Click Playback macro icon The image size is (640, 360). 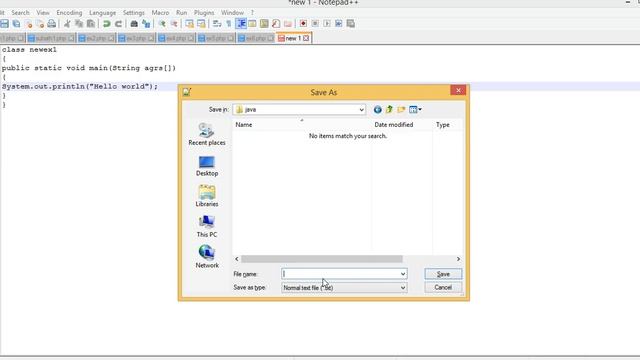327,24
